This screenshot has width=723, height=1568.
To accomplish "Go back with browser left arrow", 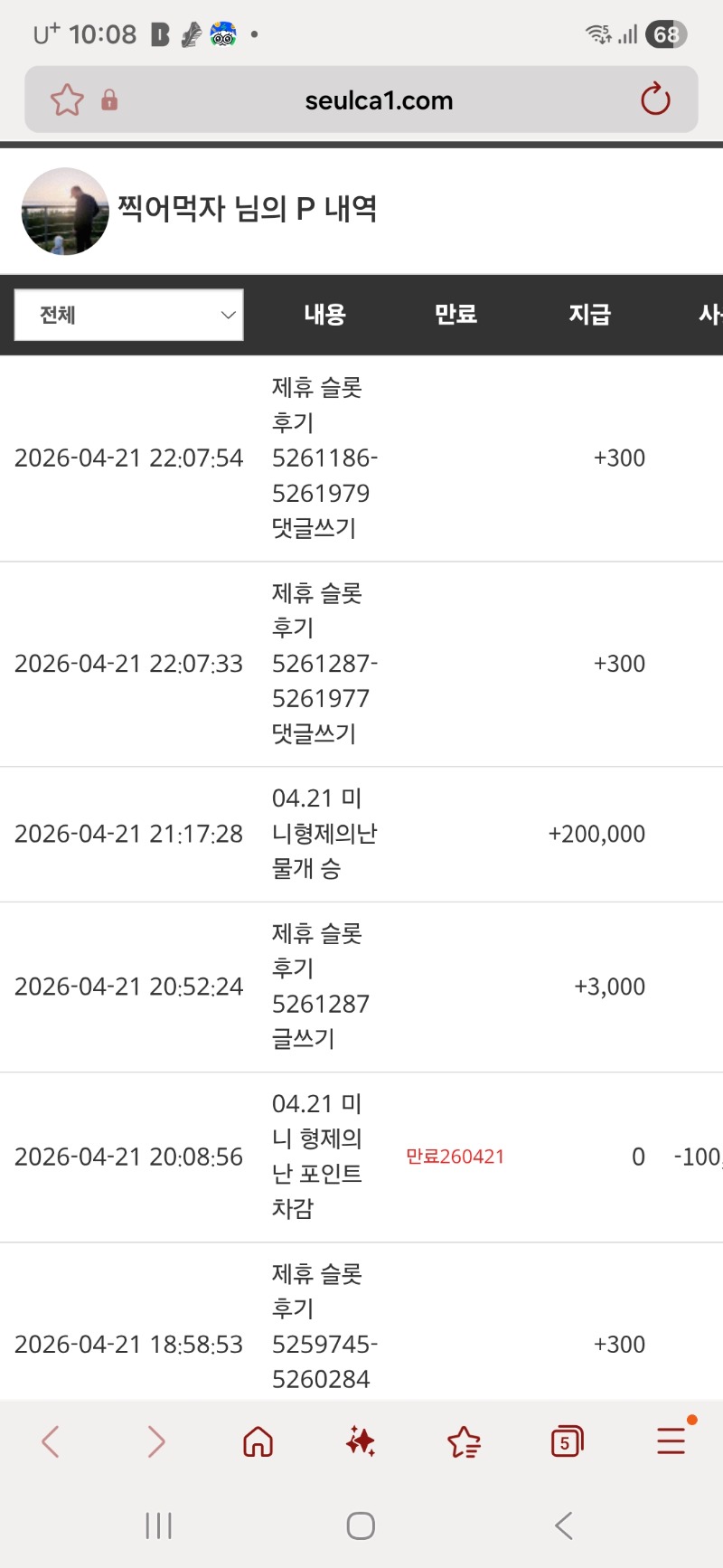I will (x=51, y=1441).
